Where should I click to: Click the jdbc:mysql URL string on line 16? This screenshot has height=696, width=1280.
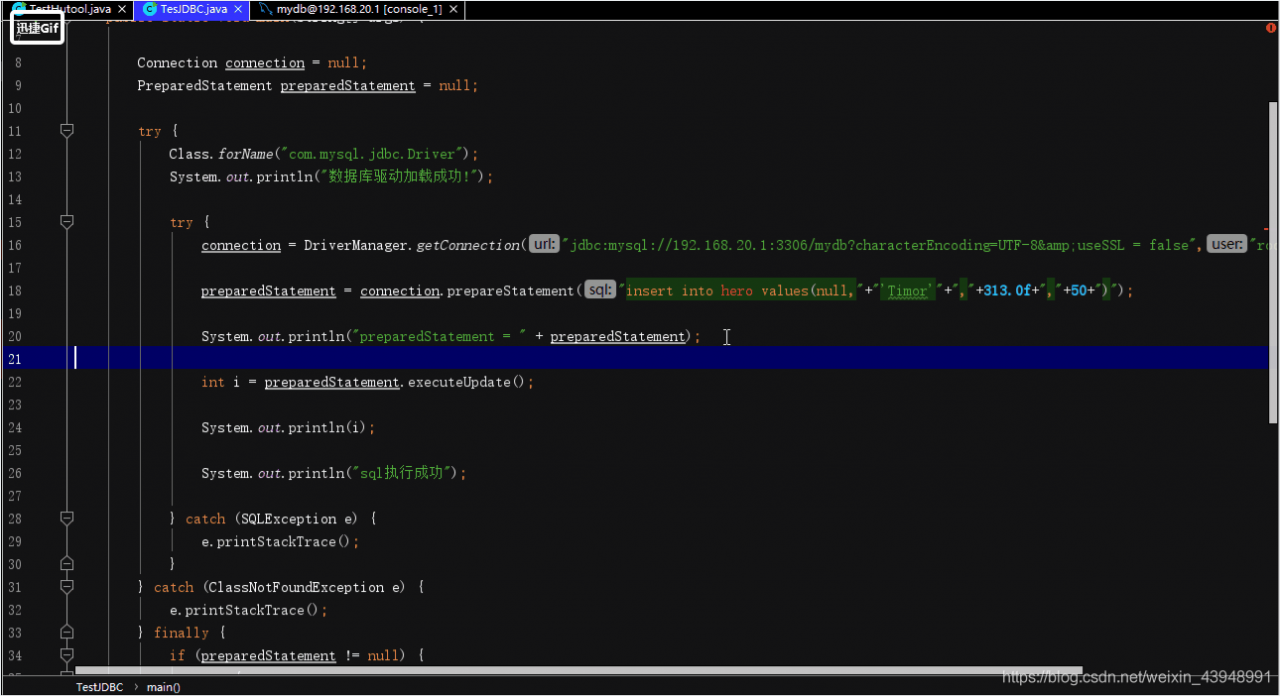click(x=877, y=245)
